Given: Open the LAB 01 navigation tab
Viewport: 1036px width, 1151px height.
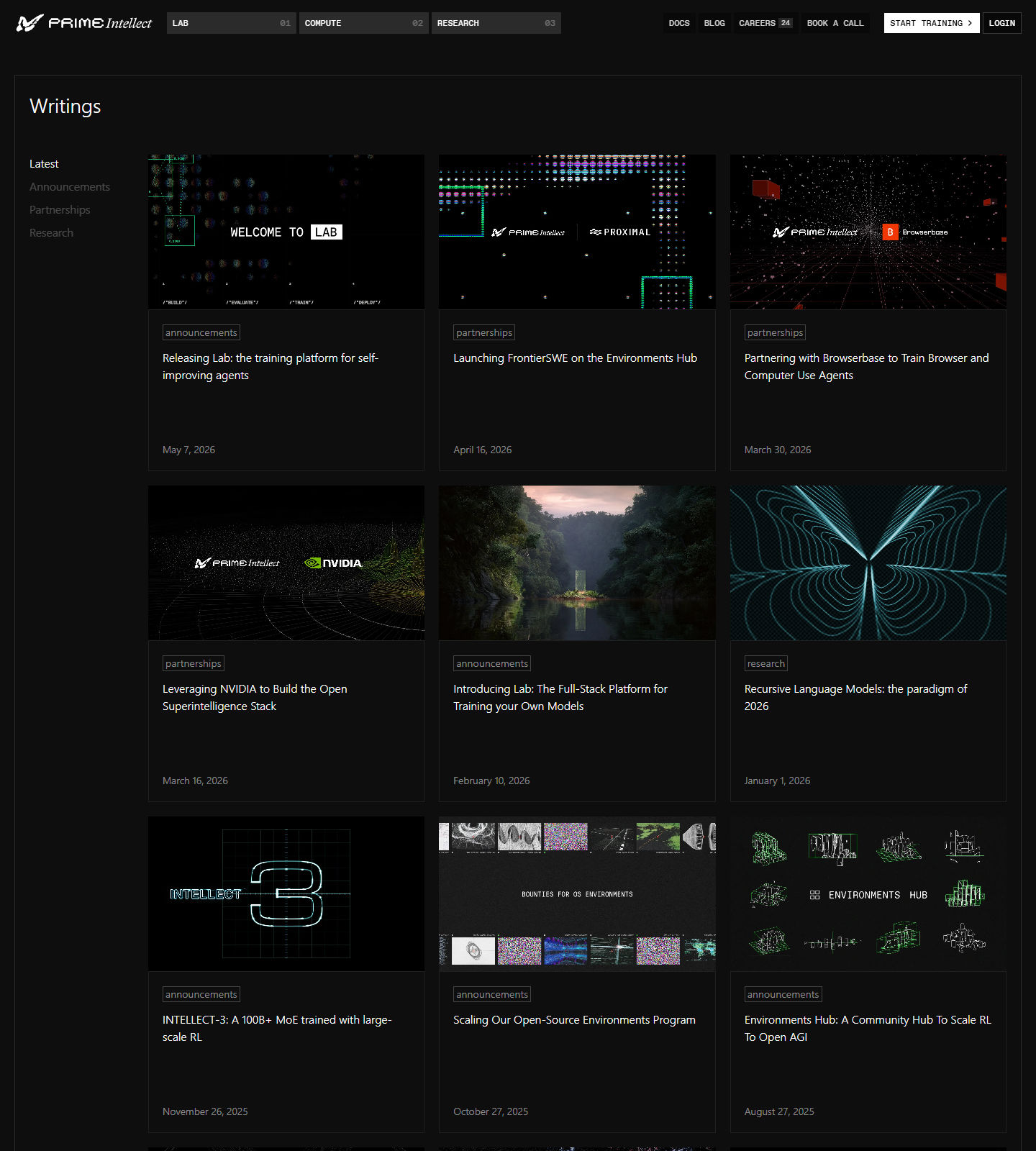Looking at the screenshot, I should pos(231,23).
